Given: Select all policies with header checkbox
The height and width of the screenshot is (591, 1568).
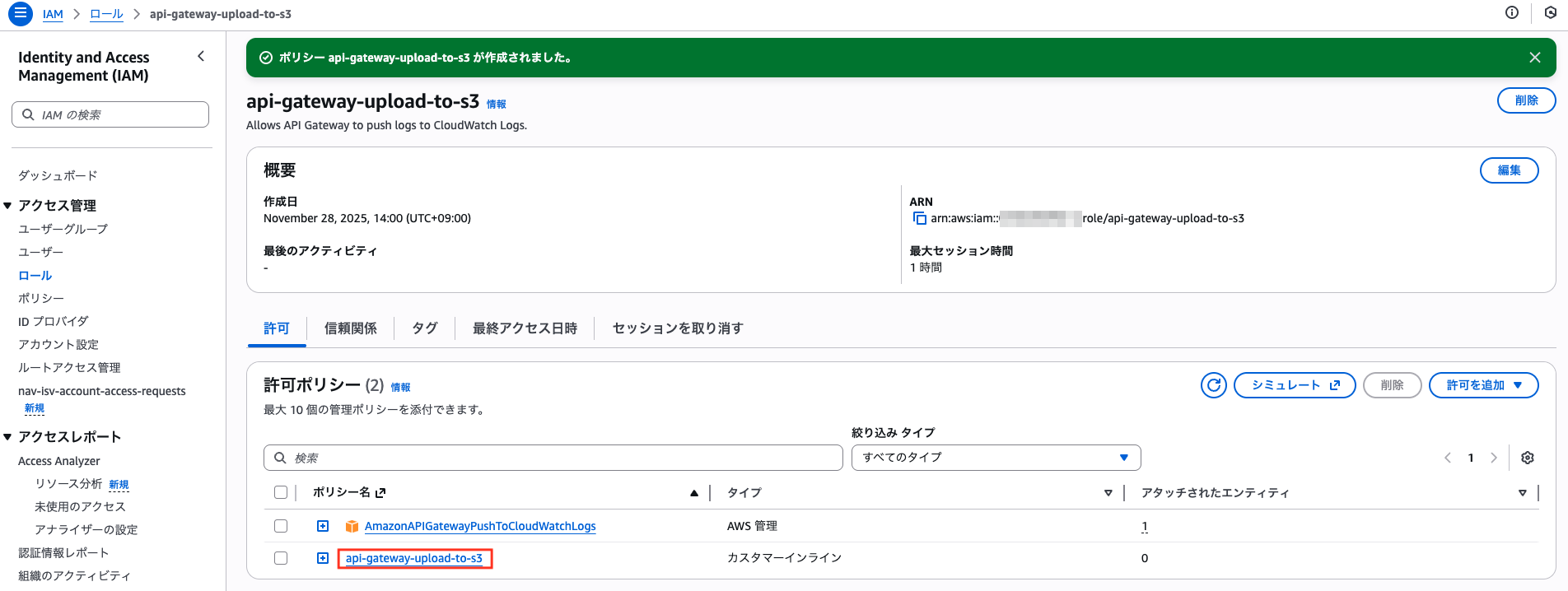Looking at the screenshot, I should click(281, 492).
